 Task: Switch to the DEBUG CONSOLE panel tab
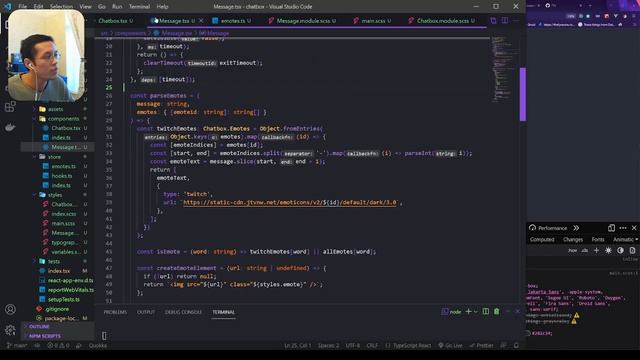click(x=183, y=312)
